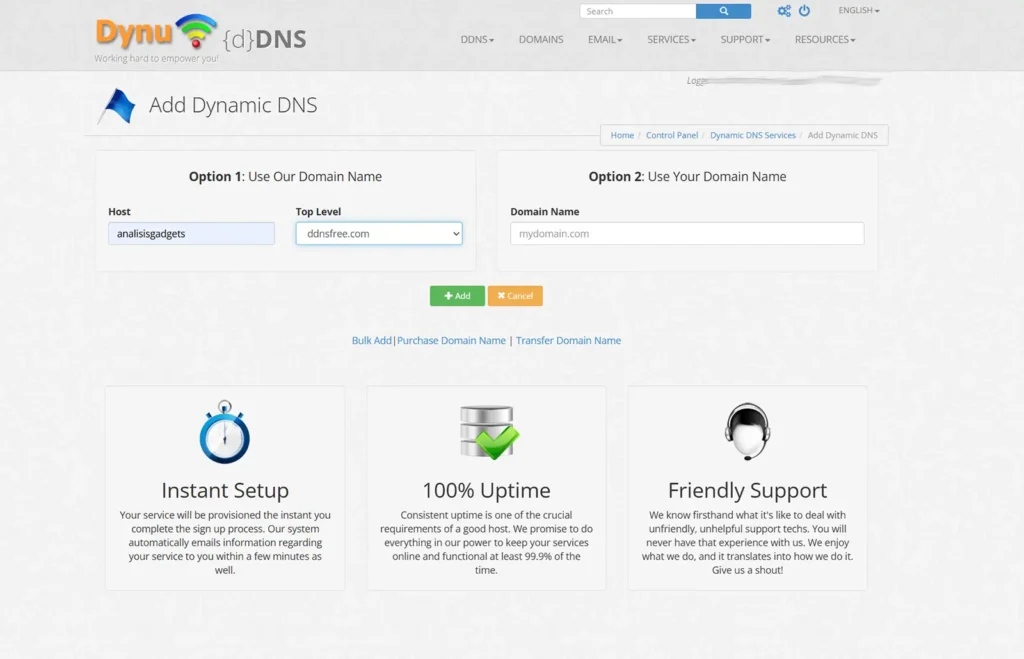
Task: Open the Top Level domain dropdown
Action: [379, 234]
